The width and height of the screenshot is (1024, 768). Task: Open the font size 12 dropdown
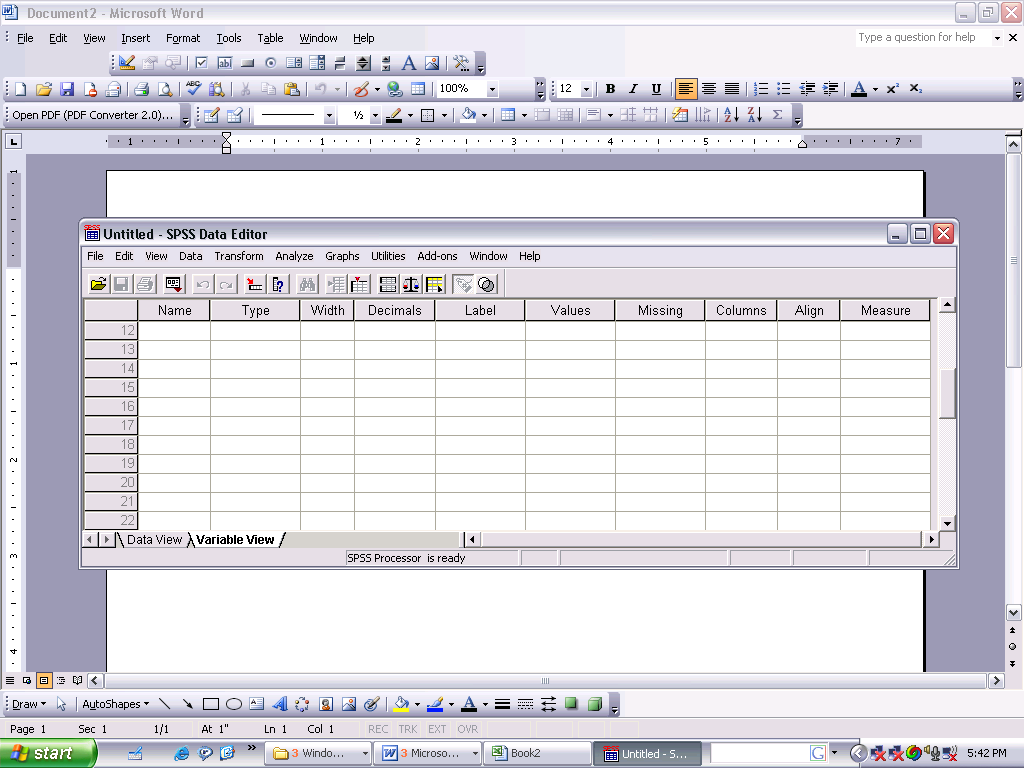(586, 89)
